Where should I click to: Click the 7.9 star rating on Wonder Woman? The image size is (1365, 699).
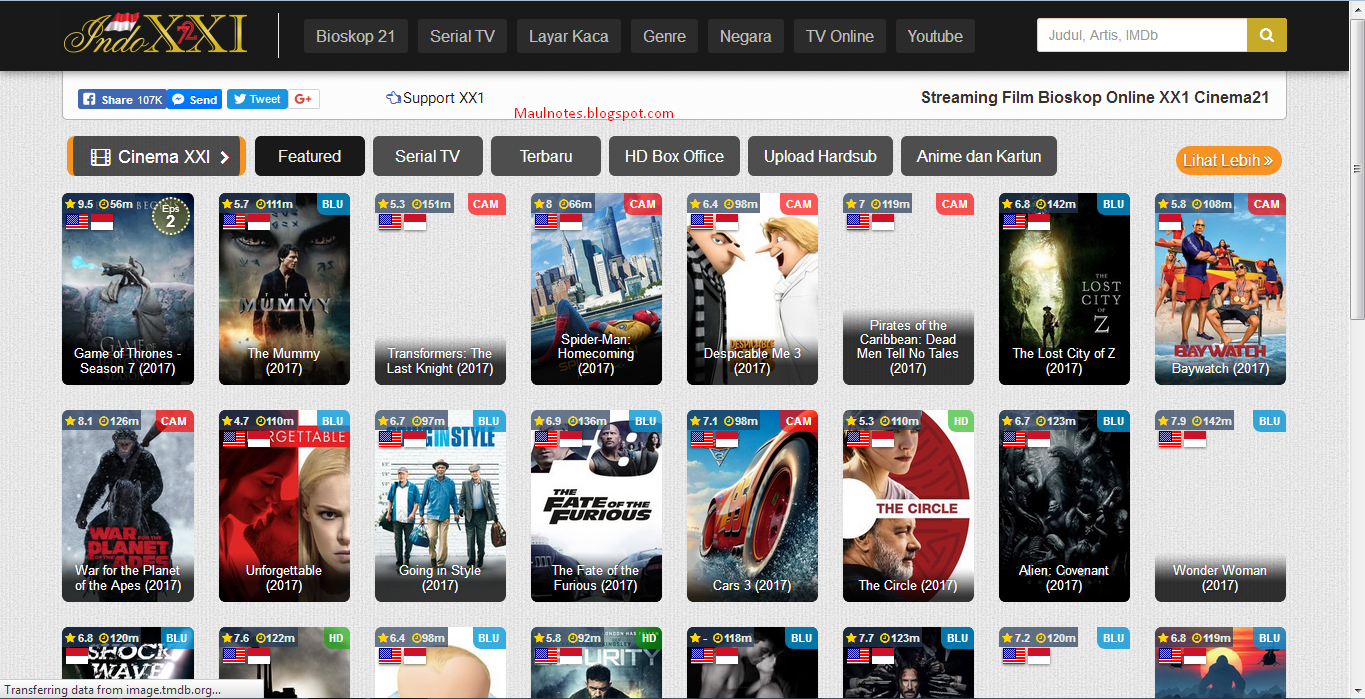pos(1172,421)
